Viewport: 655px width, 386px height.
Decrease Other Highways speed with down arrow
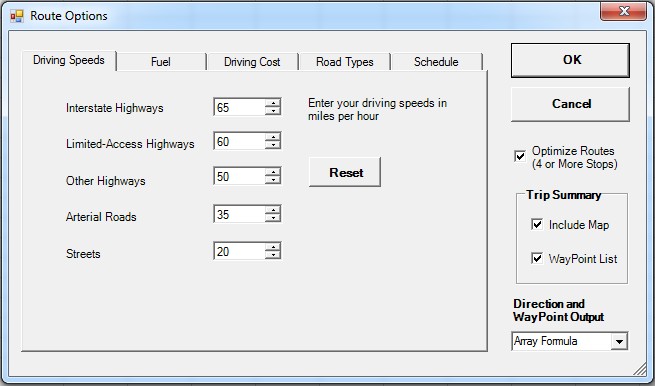coord(273,180)
